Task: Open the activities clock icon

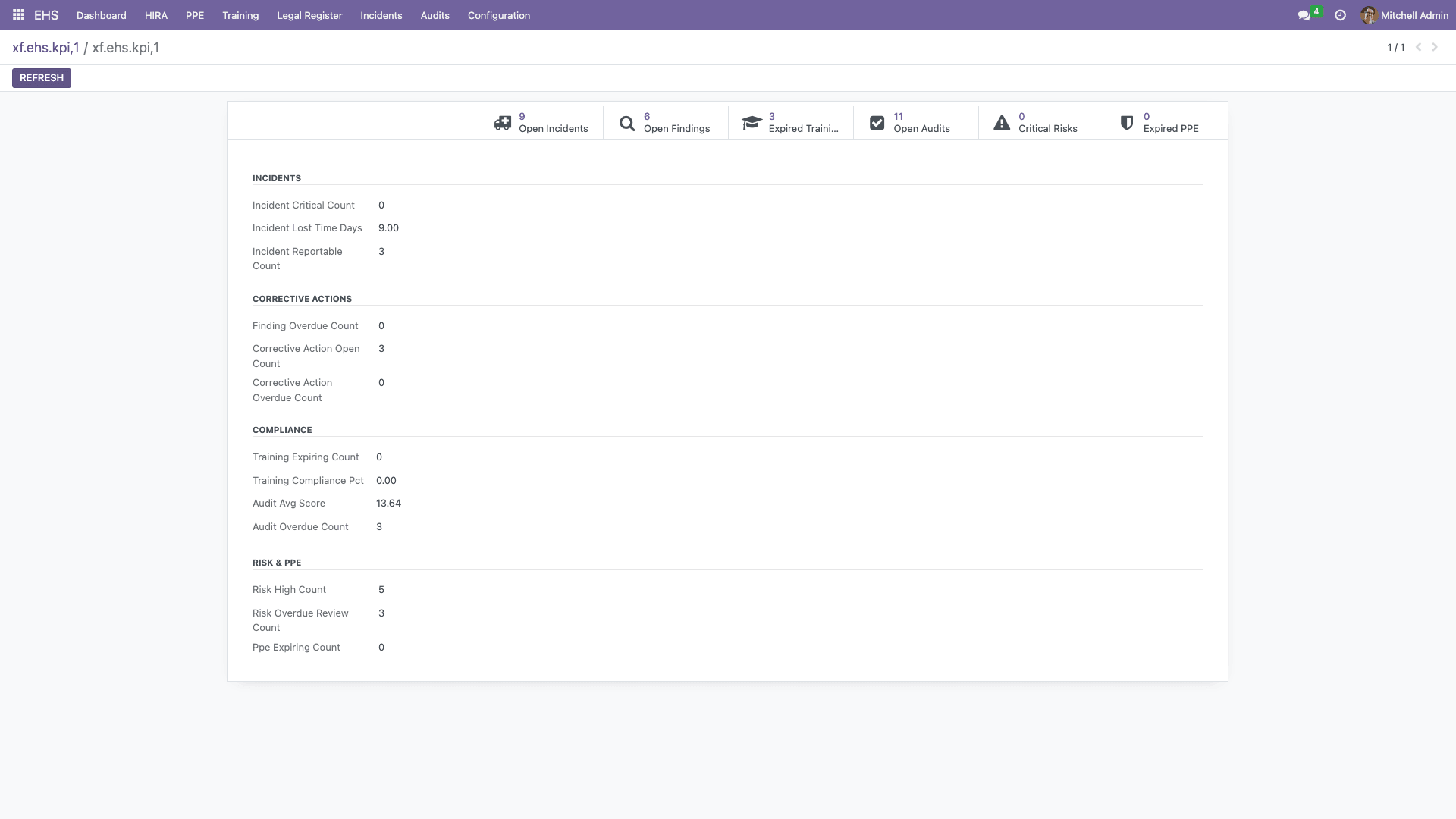Action: [x=1339, y=14]
